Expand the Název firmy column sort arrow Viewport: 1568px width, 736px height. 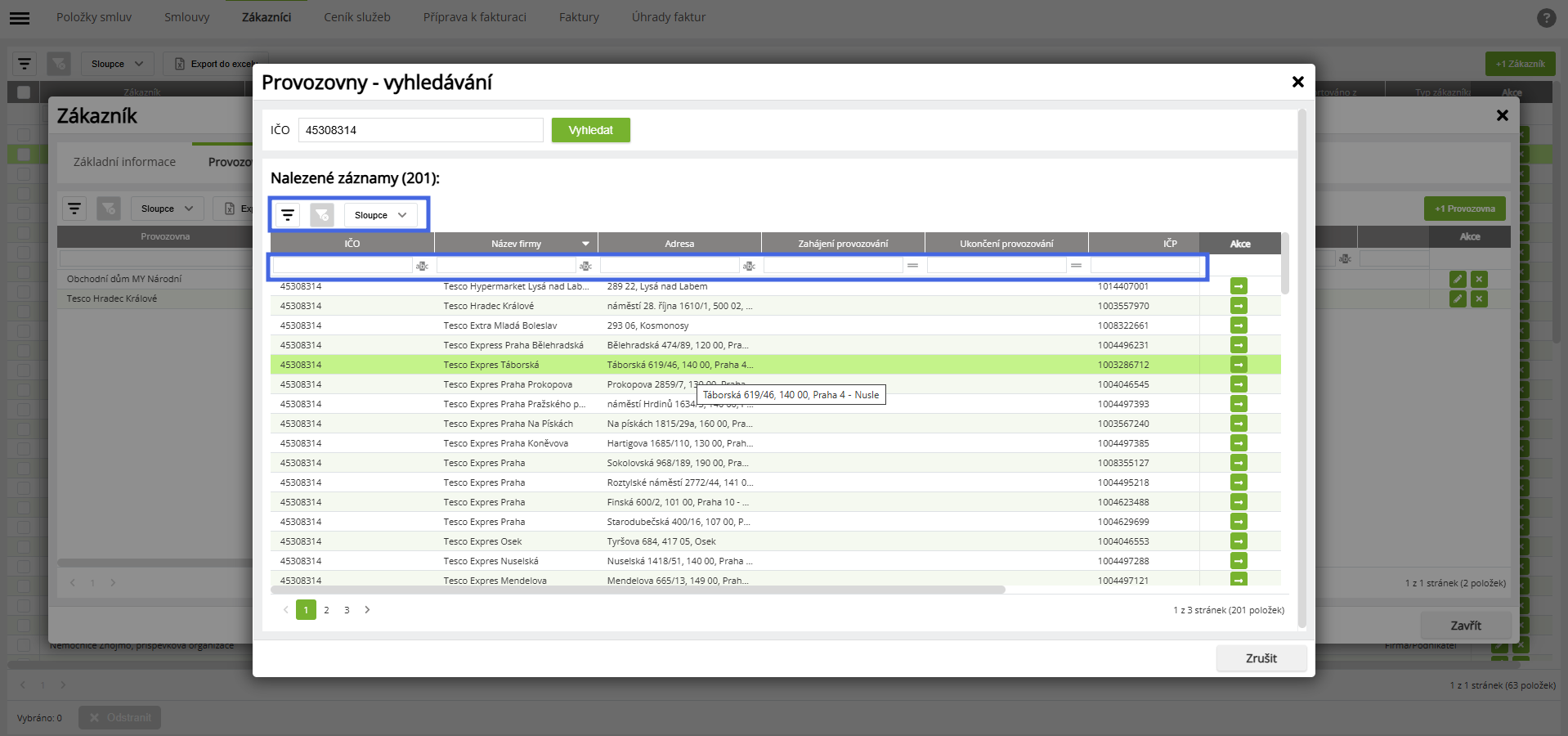[x=585, y=244]
